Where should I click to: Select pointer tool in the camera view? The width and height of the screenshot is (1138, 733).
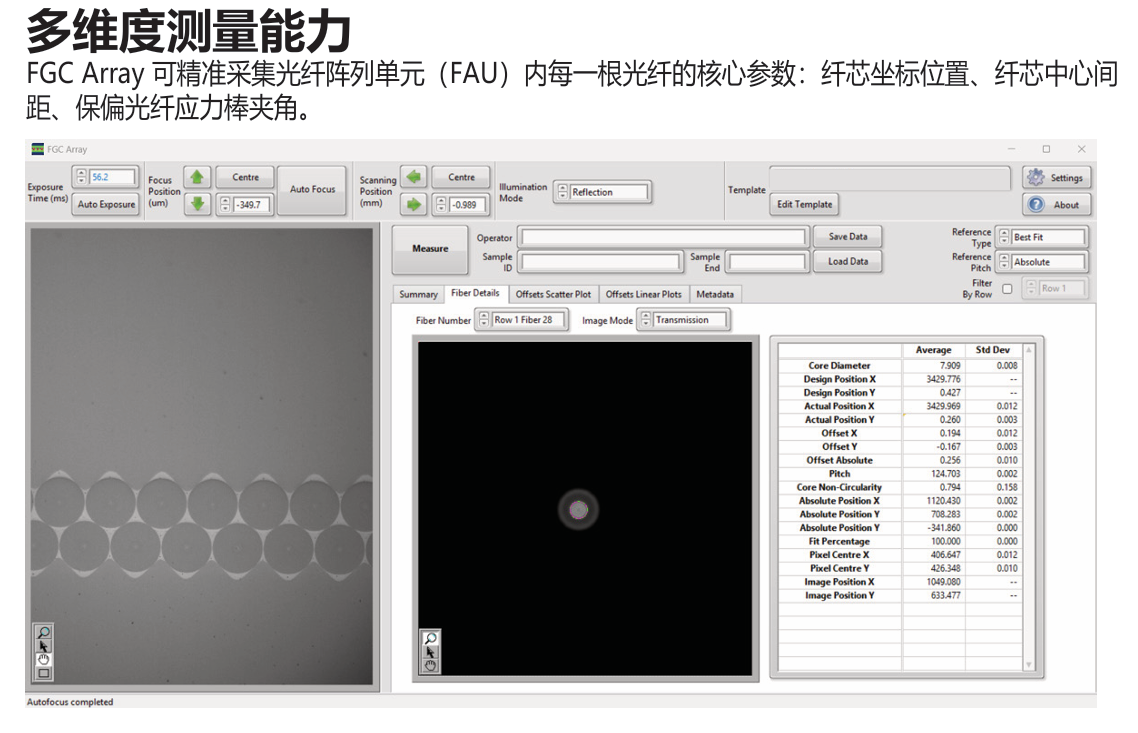44,646
